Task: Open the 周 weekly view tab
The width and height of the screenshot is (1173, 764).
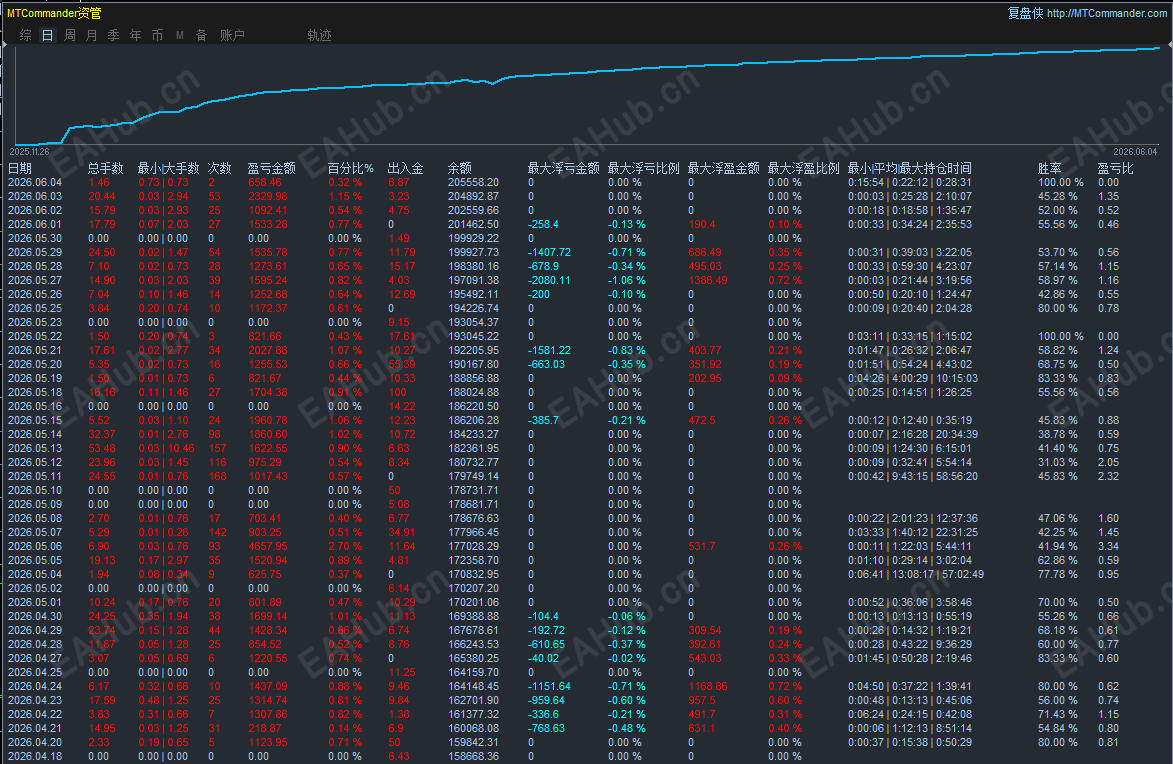Action: 70,35
